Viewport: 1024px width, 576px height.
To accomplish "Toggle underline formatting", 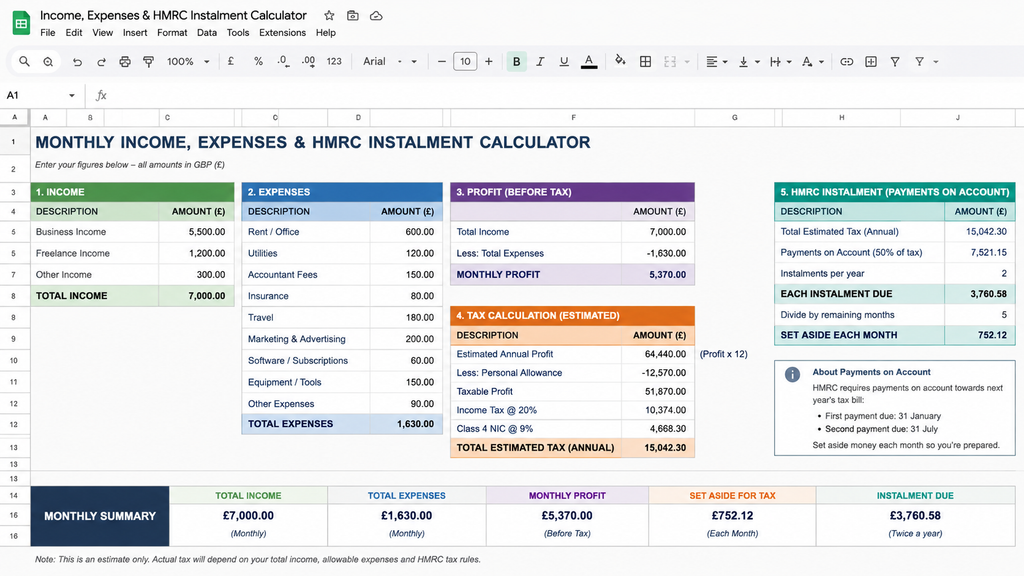I will (x=564, y=61).
